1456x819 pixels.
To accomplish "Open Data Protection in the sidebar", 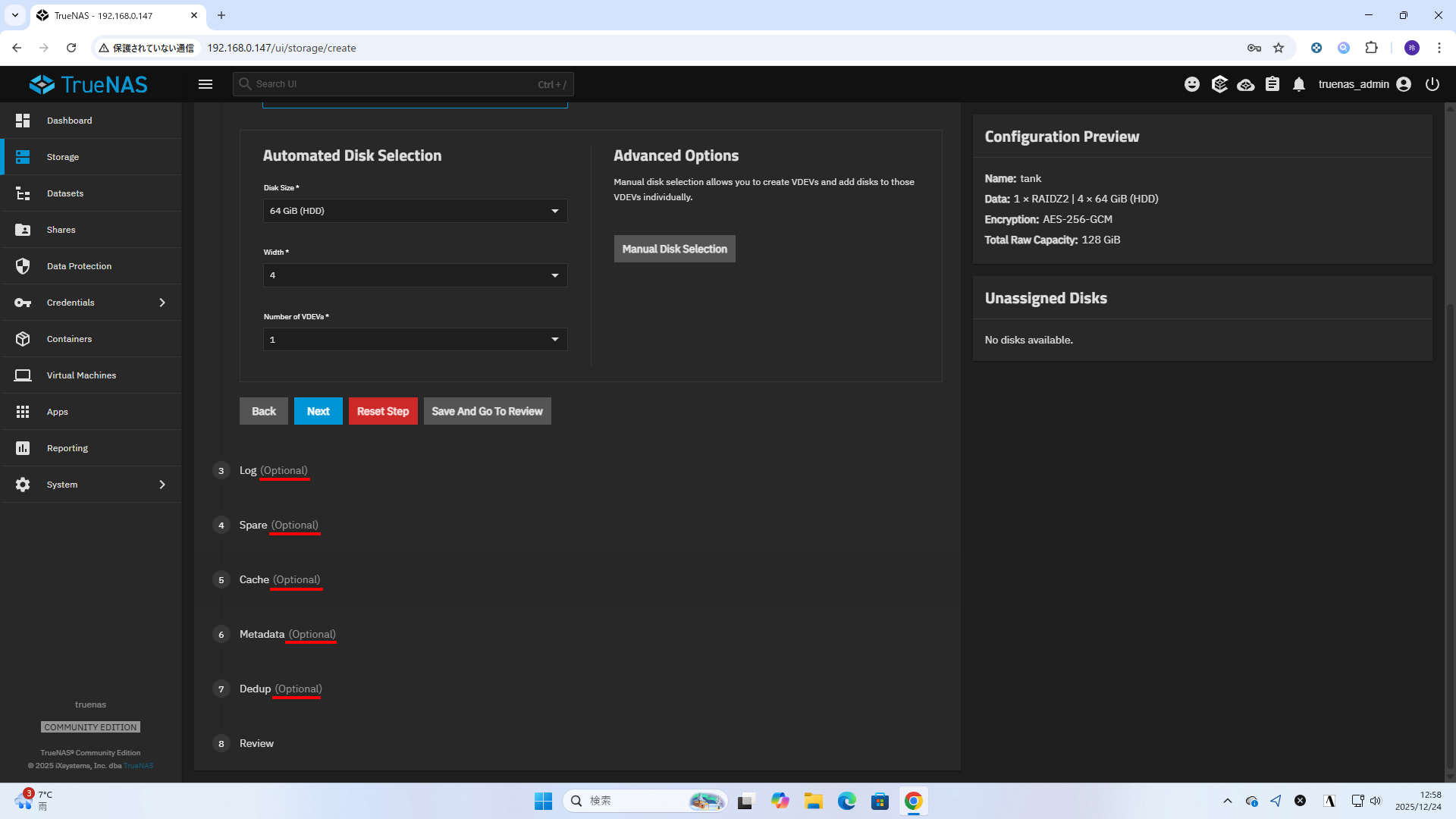I will [x=79, y=266].
